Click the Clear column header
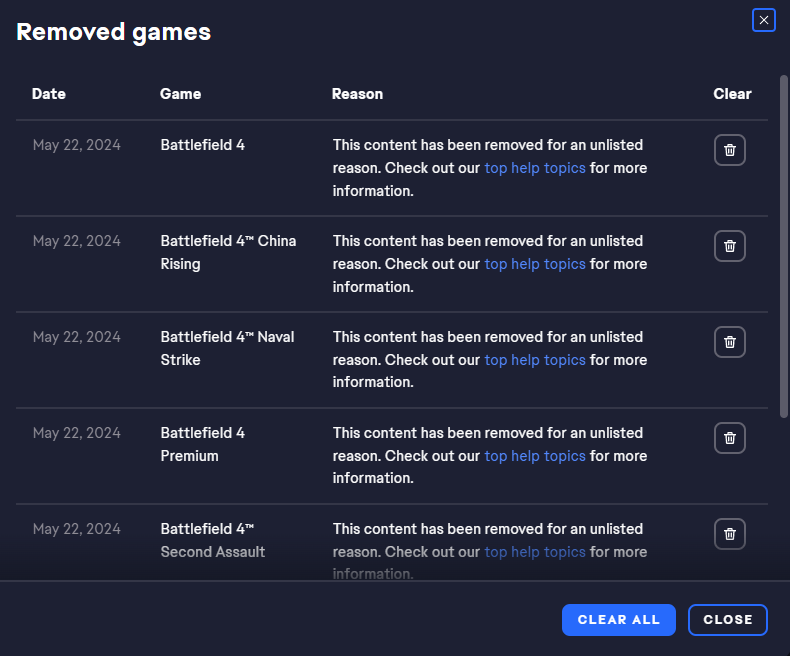This screenshot has height=656, width=790. tap(732, 94)
